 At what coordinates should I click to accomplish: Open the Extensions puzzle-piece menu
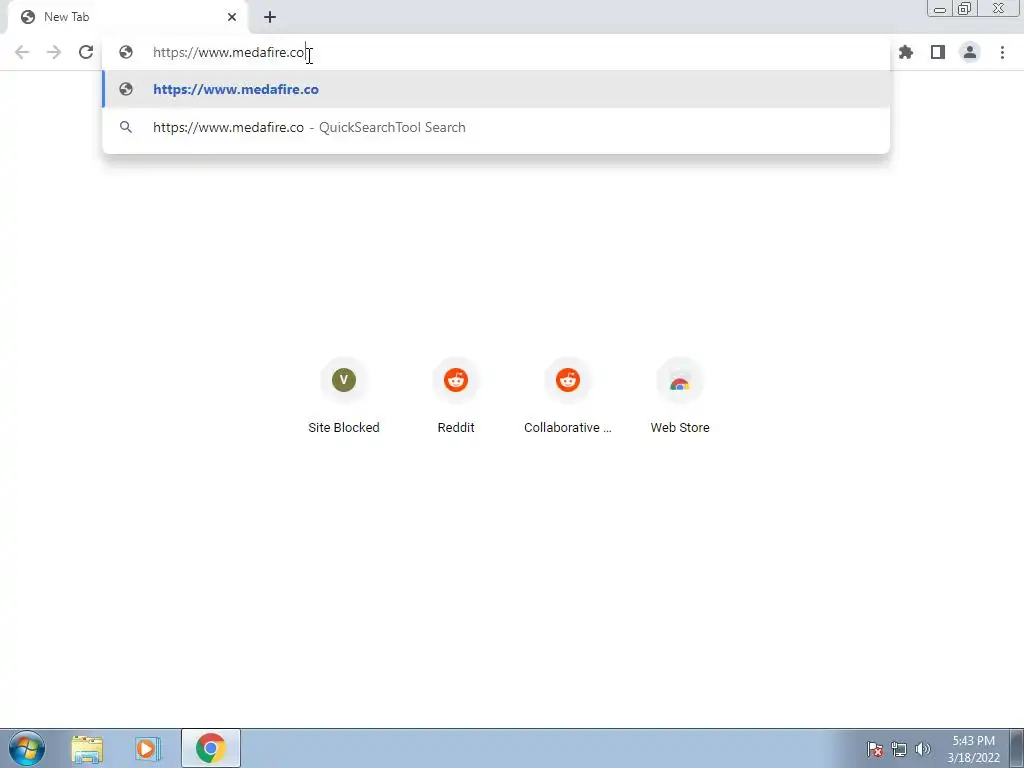tap(905, 52)
